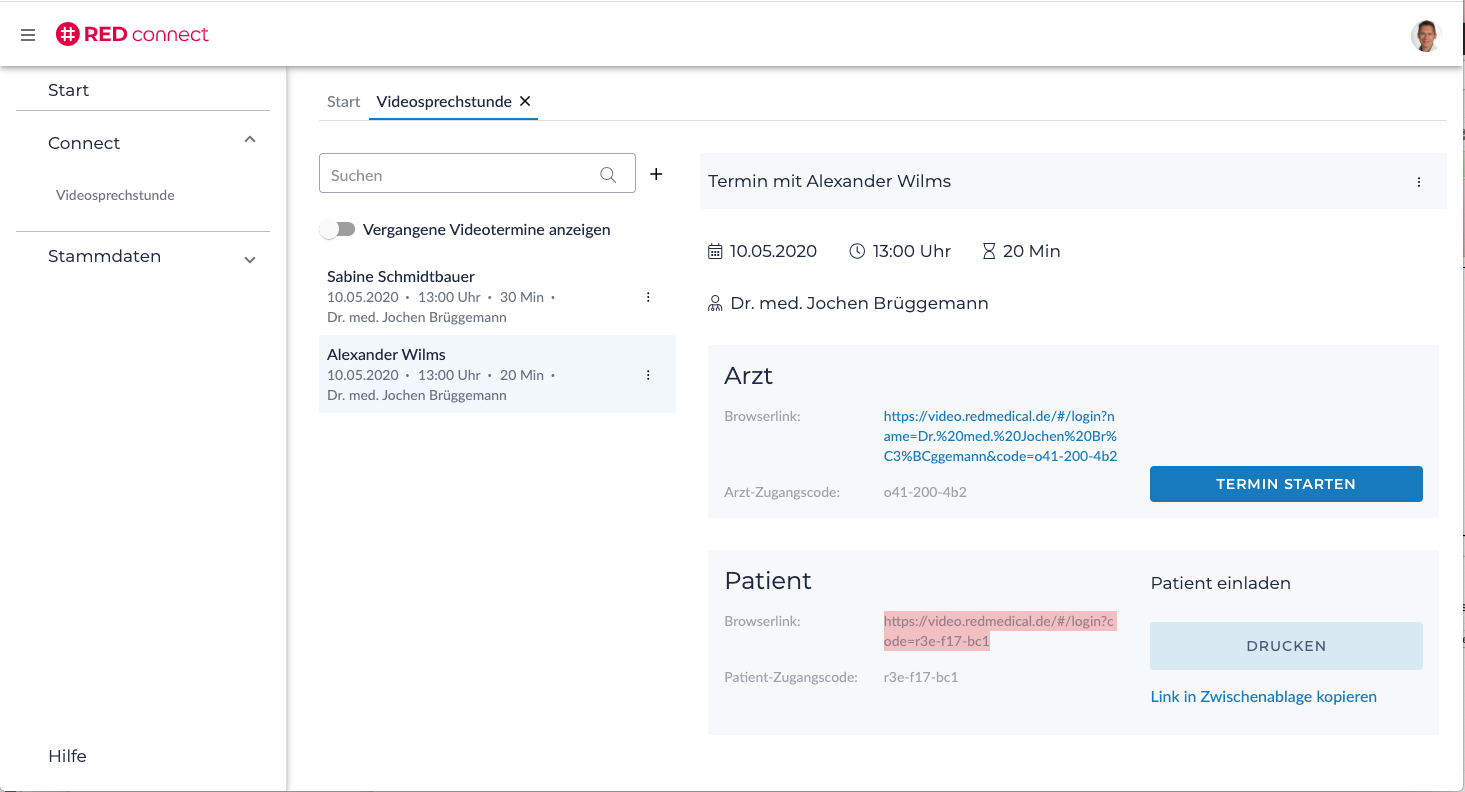Open options menu for Alexander Wilms entry

(x=648, y=375)
